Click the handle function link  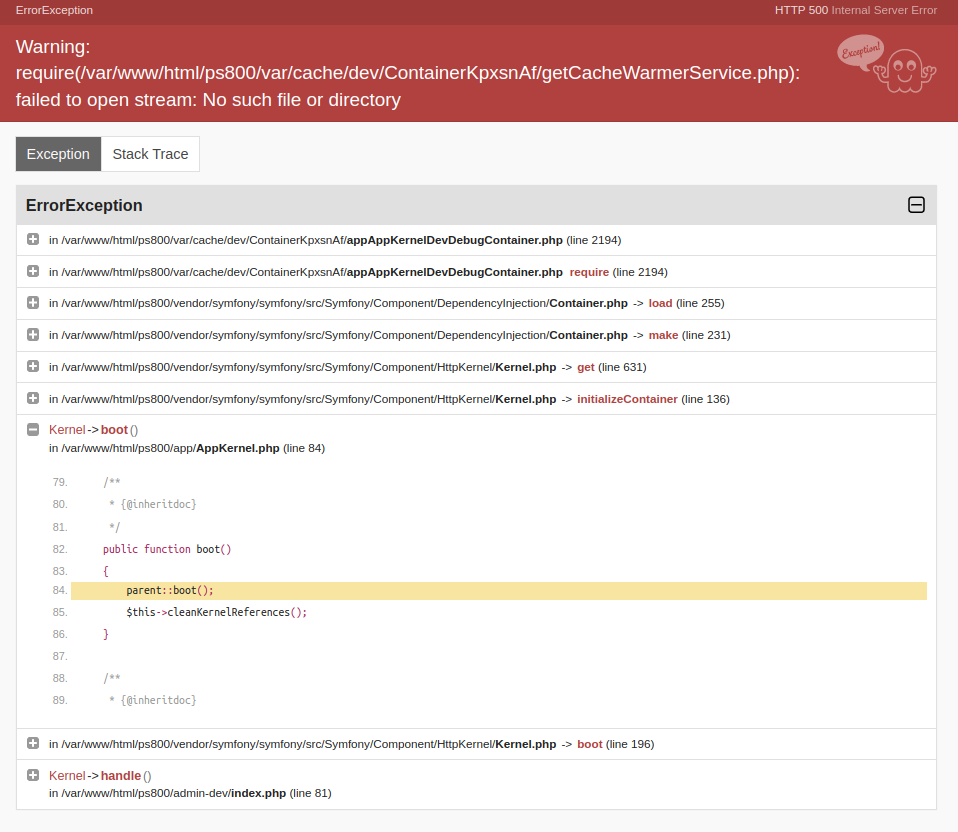[x=122, y=775]
